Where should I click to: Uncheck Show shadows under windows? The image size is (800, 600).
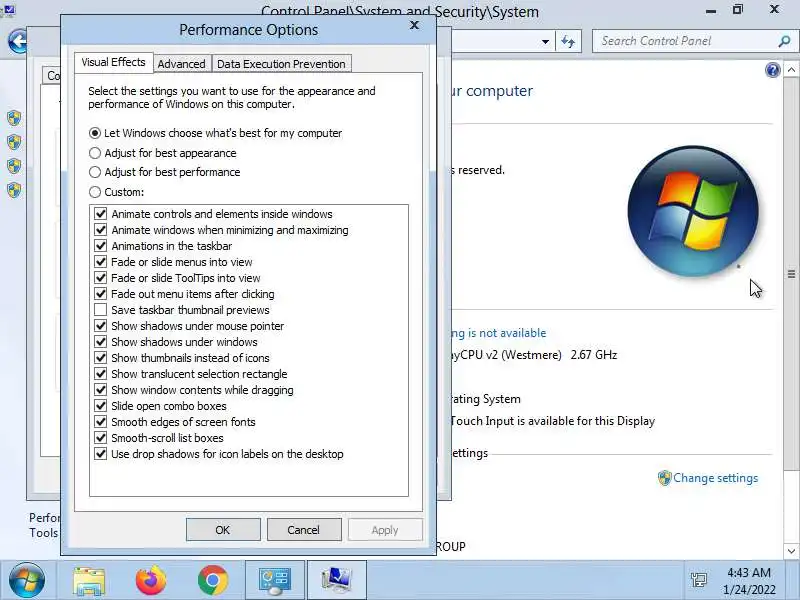(101, 342)
